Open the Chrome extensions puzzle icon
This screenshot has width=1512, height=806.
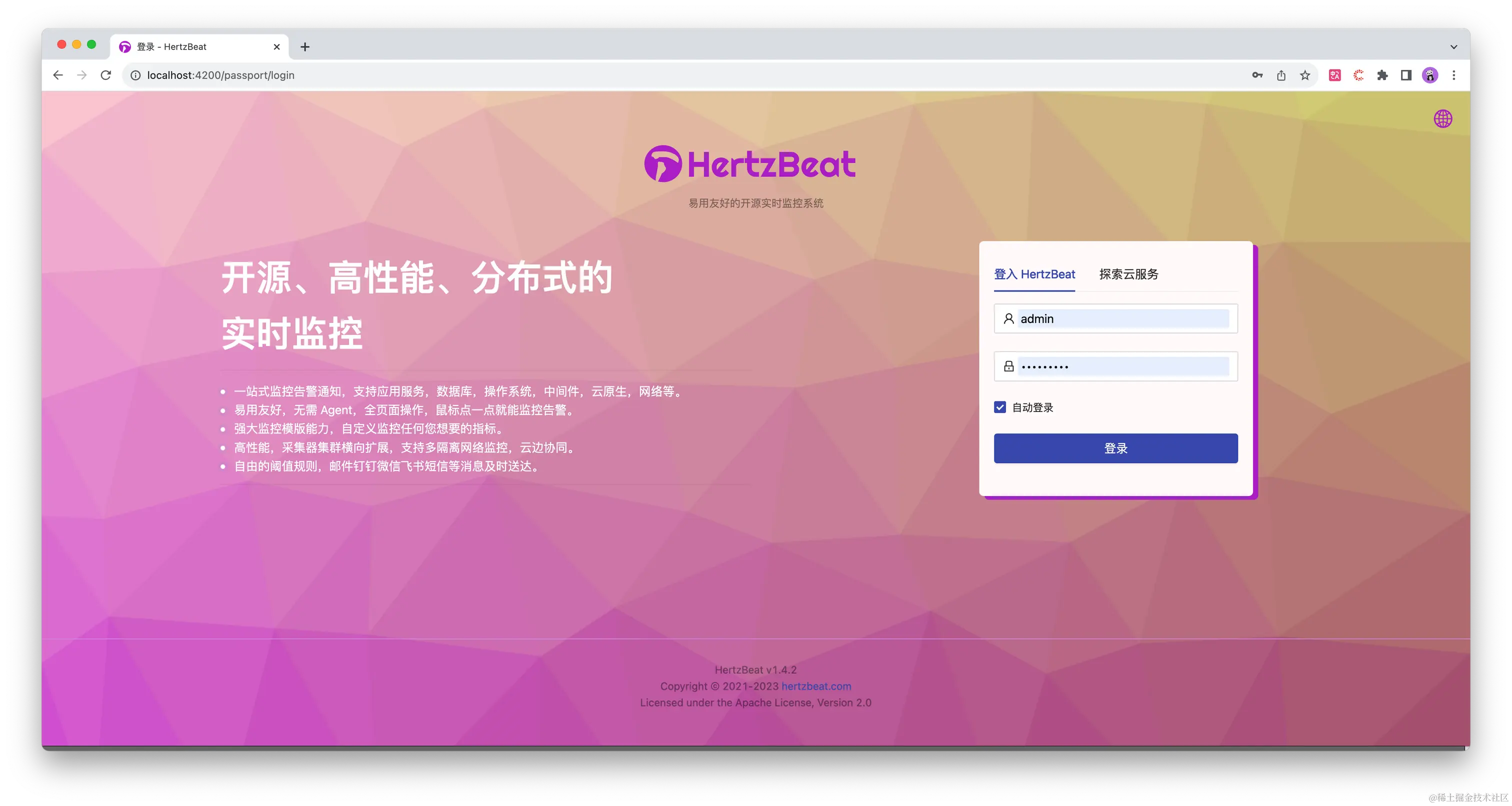pos(1382,75)
